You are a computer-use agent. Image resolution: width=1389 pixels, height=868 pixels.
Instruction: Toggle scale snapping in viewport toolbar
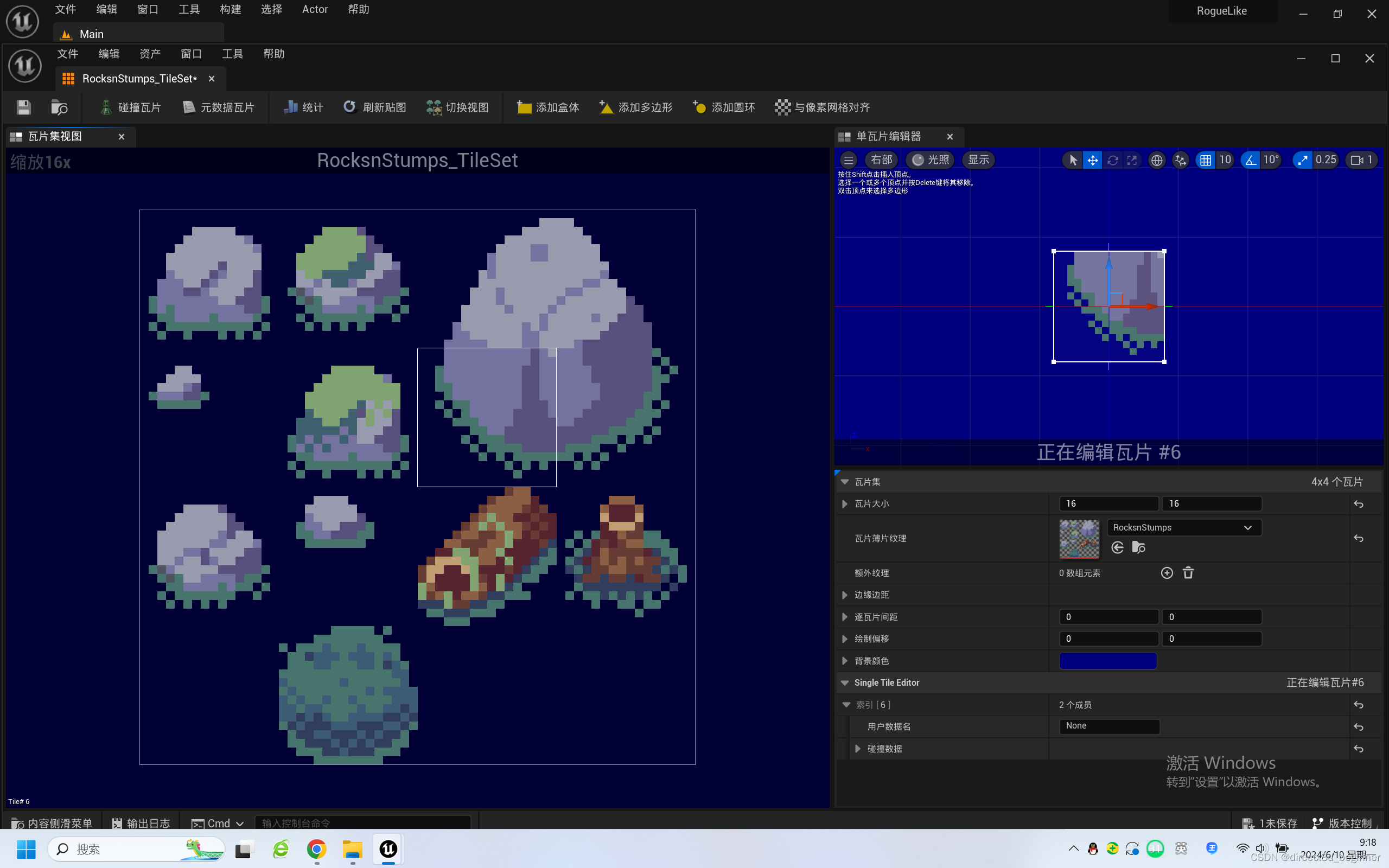(1302, 160)
